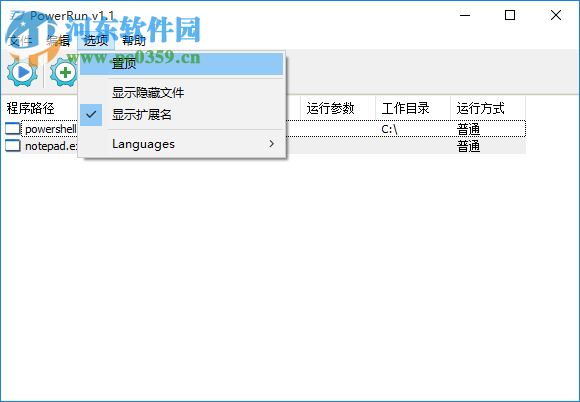Click the powershell row file icon
The image size is (580, 402).
[13, 129]
